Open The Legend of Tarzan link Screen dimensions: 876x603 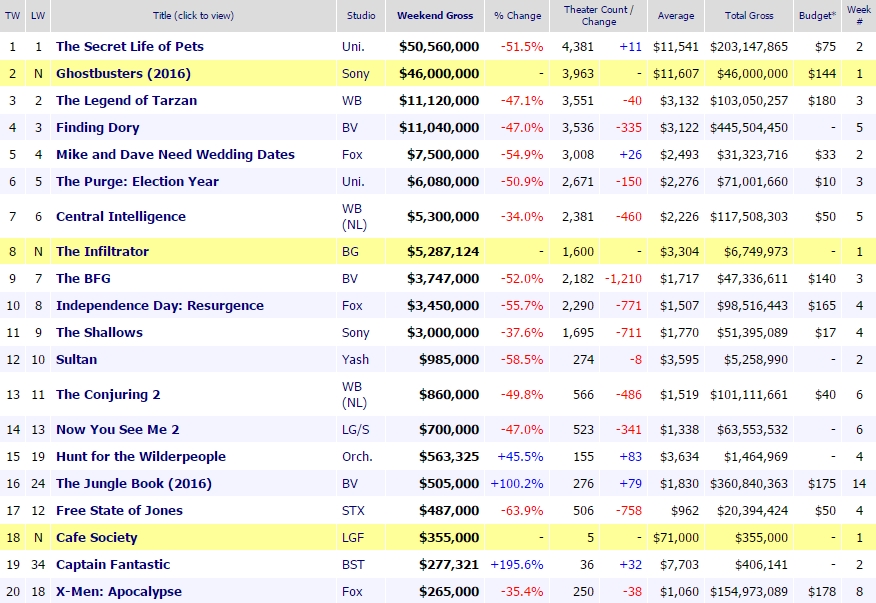126,101
